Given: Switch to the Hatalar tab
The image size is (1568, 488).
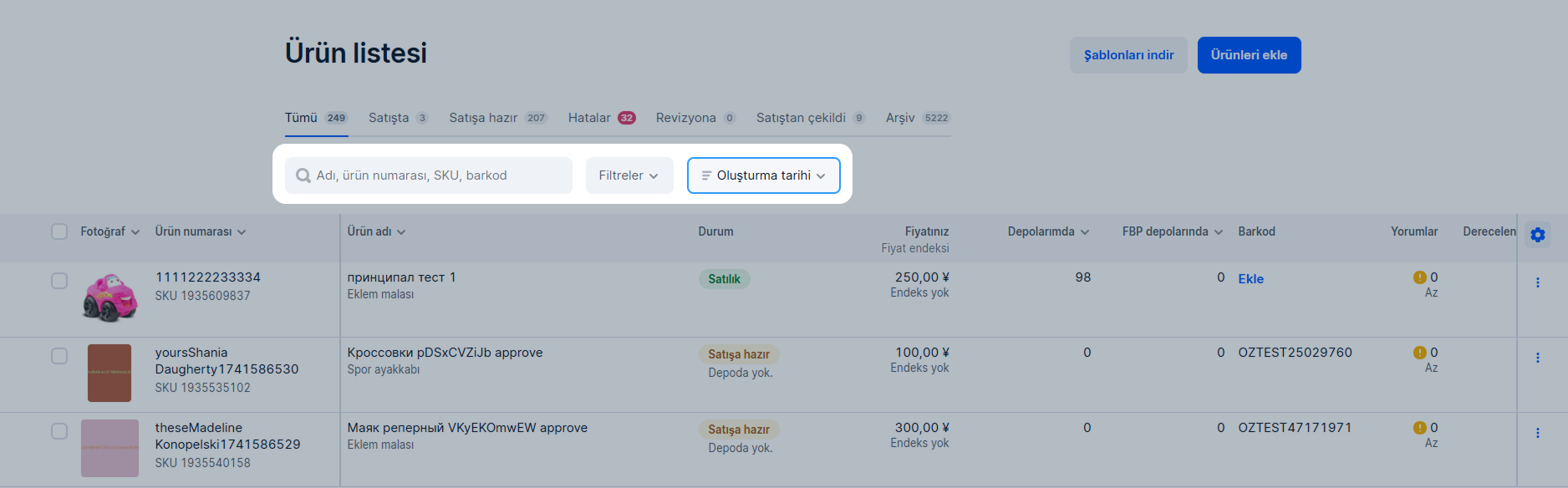Looking at the screenshot, I should coord(602,118).
